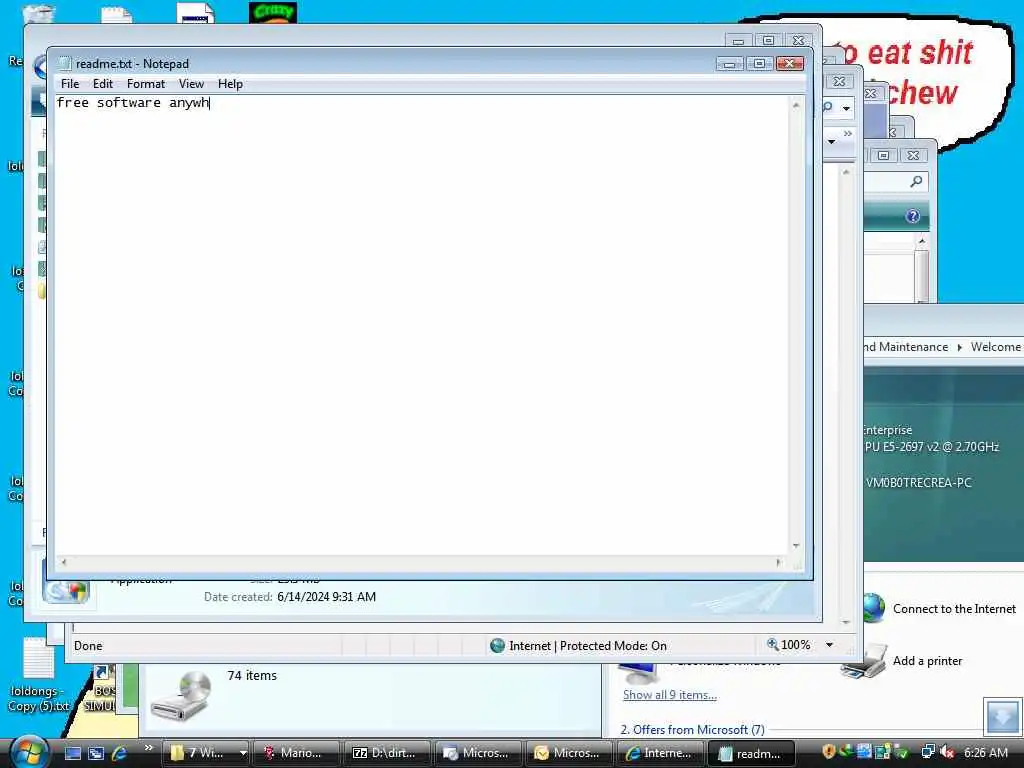
Task: Click the Show Desktop quick launch icon
Action: point(72,753)
